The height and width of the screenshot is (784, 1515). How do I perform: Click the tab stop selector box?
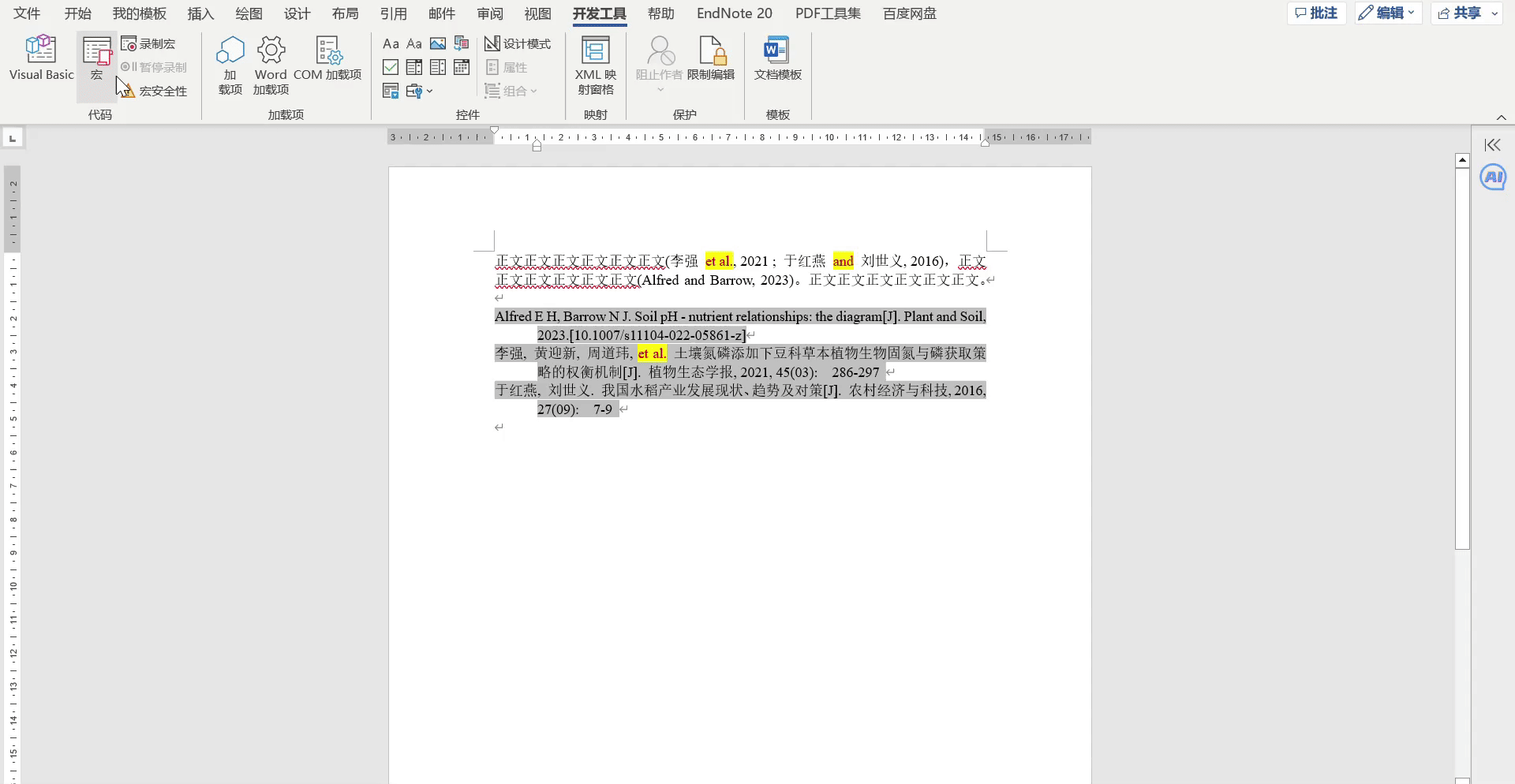click(13, 139)
